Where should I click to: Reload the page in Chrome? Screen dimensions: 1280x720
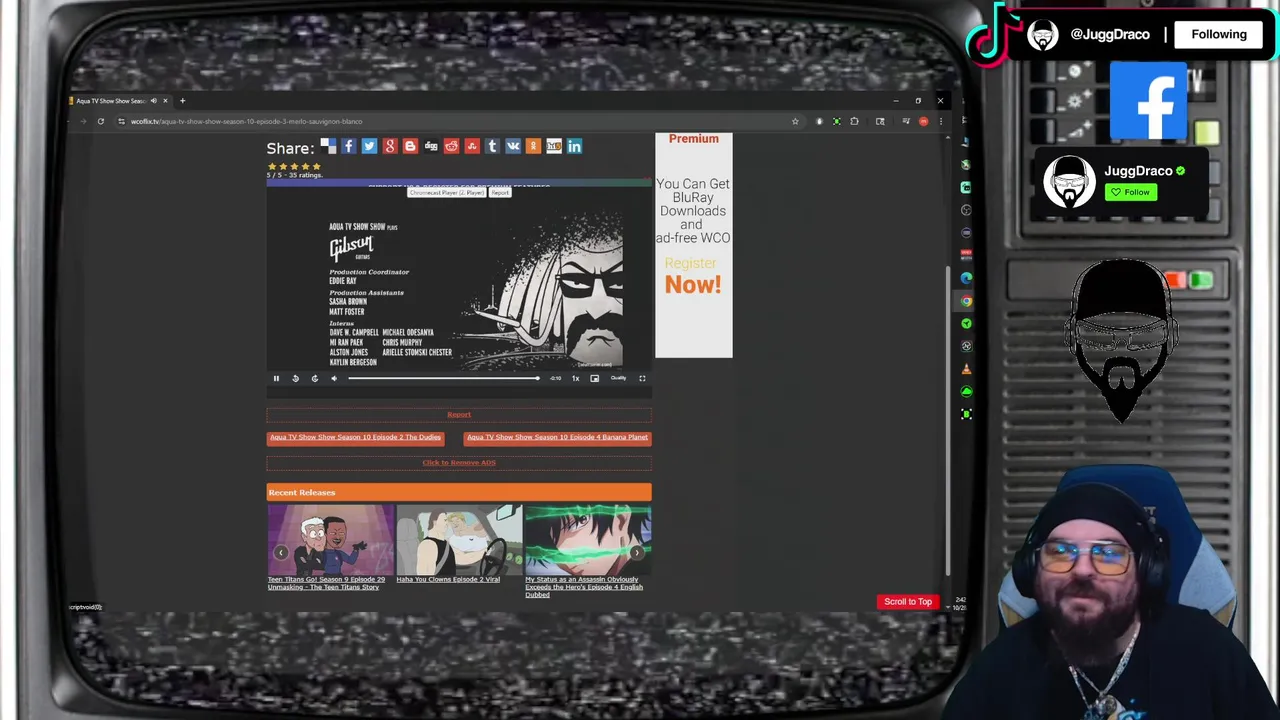point(100,121)
